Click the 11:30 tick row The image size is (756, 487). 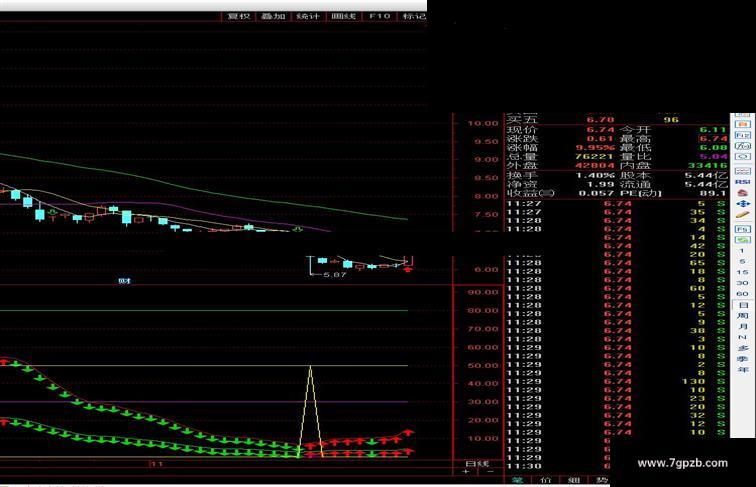558,466
